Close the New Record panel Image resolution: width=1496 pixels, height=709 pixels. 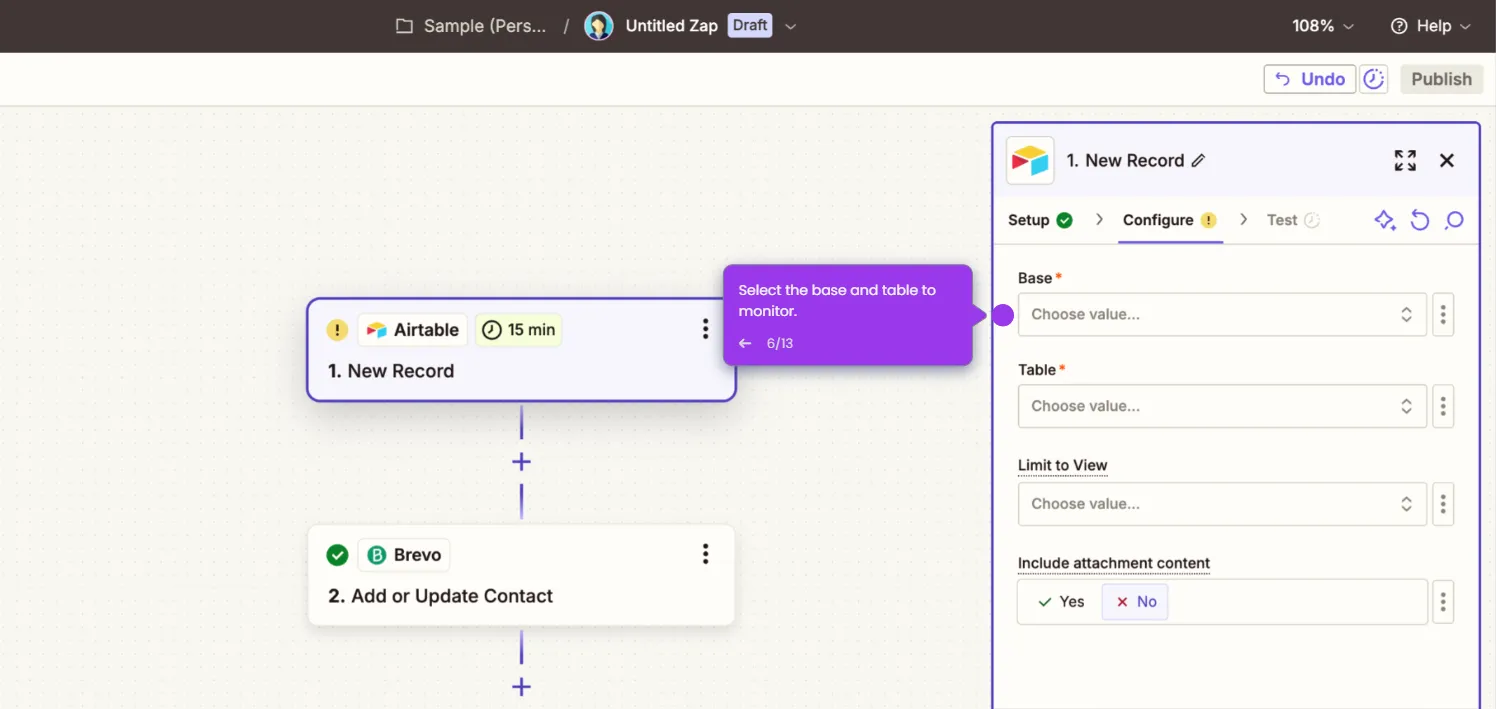point(1446,160)
